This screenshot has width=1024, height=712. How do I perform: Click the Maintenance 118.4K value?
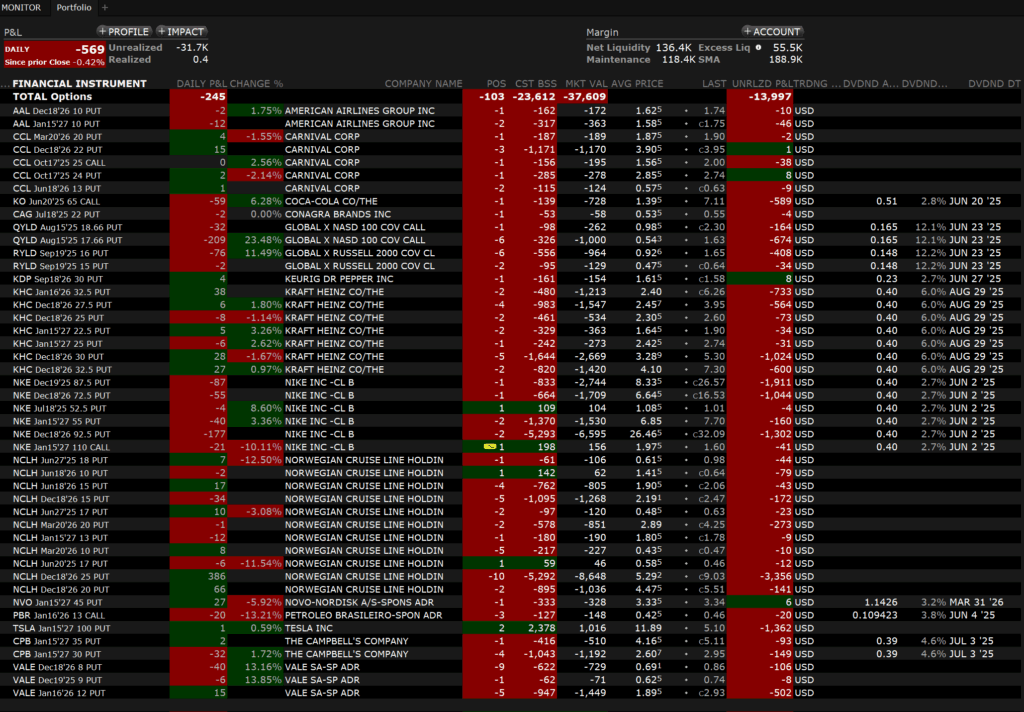click(x=679, y=59)
